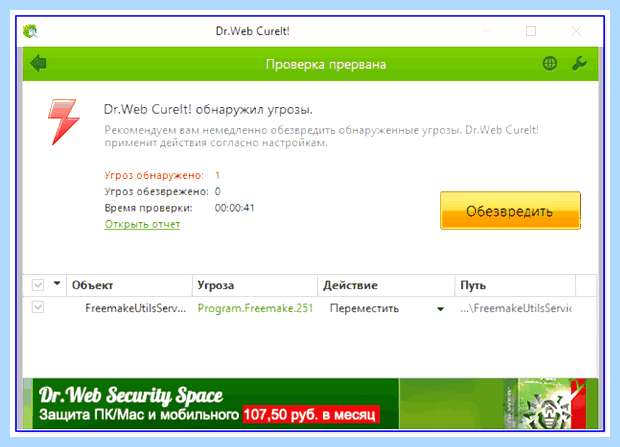
Task: Click the Dr.Web CureIt! title bar app icon
Action: click(x=30, y=31)
